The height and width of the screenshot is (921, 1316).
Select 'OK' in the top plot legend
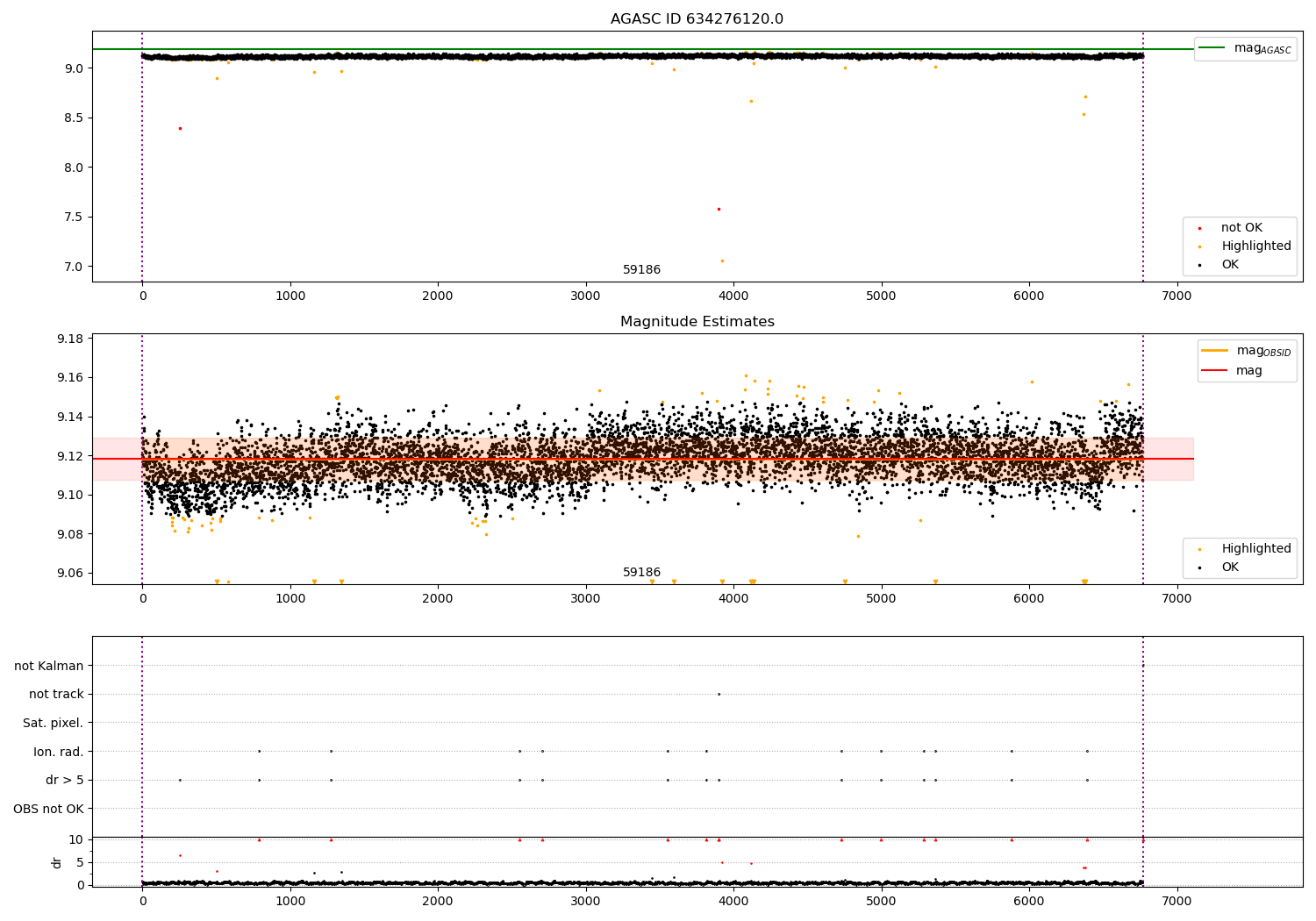coord(1230,265)
